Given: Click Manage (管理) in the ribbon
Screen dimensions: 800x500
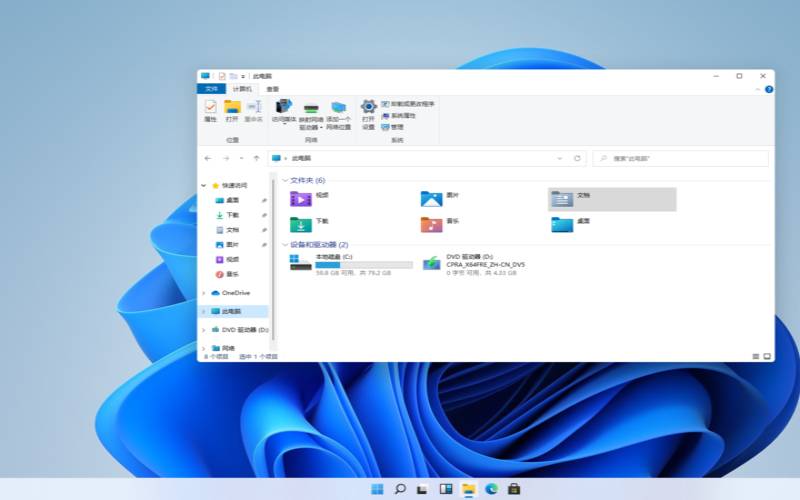Looking at the screenshot, I should (x=393, y=127).
